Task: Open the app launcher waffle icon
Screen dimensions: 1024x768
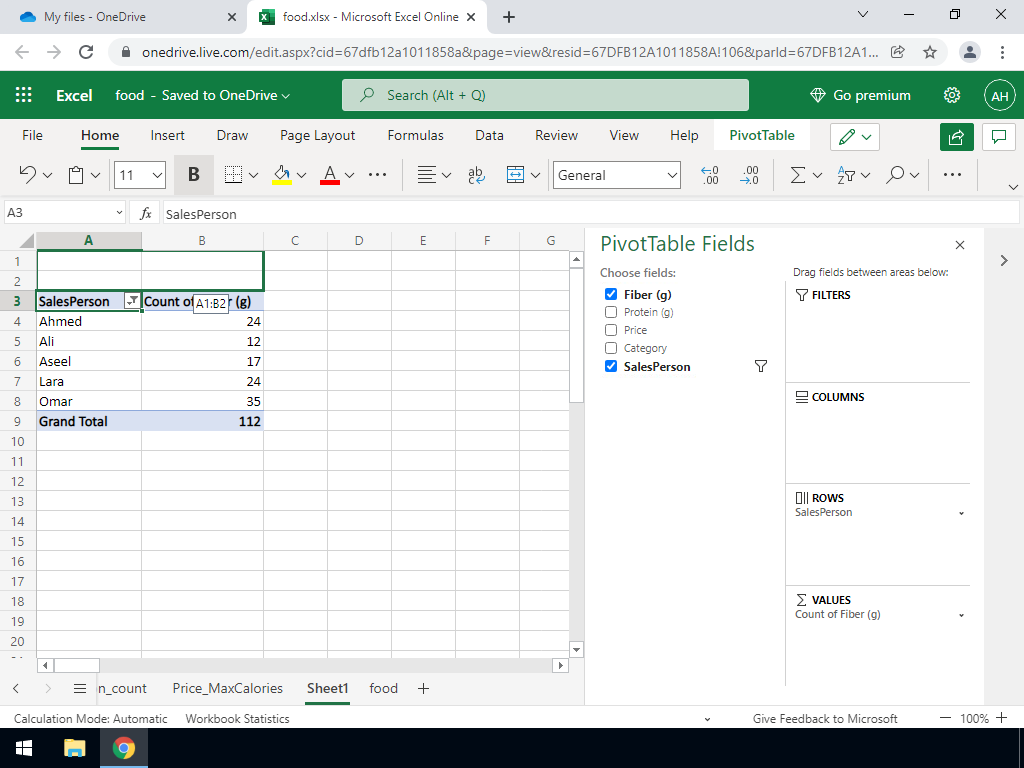Action: coord(24,95)
